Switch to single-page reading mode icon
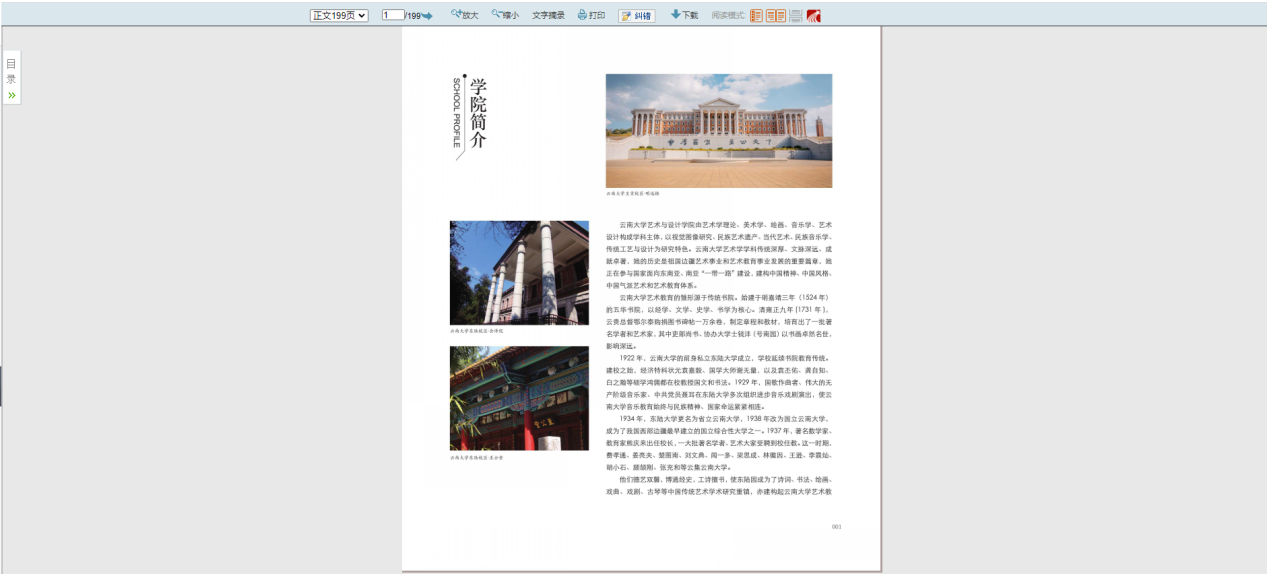The height and width of the screenshot is (574, 1267). point(756,15)
